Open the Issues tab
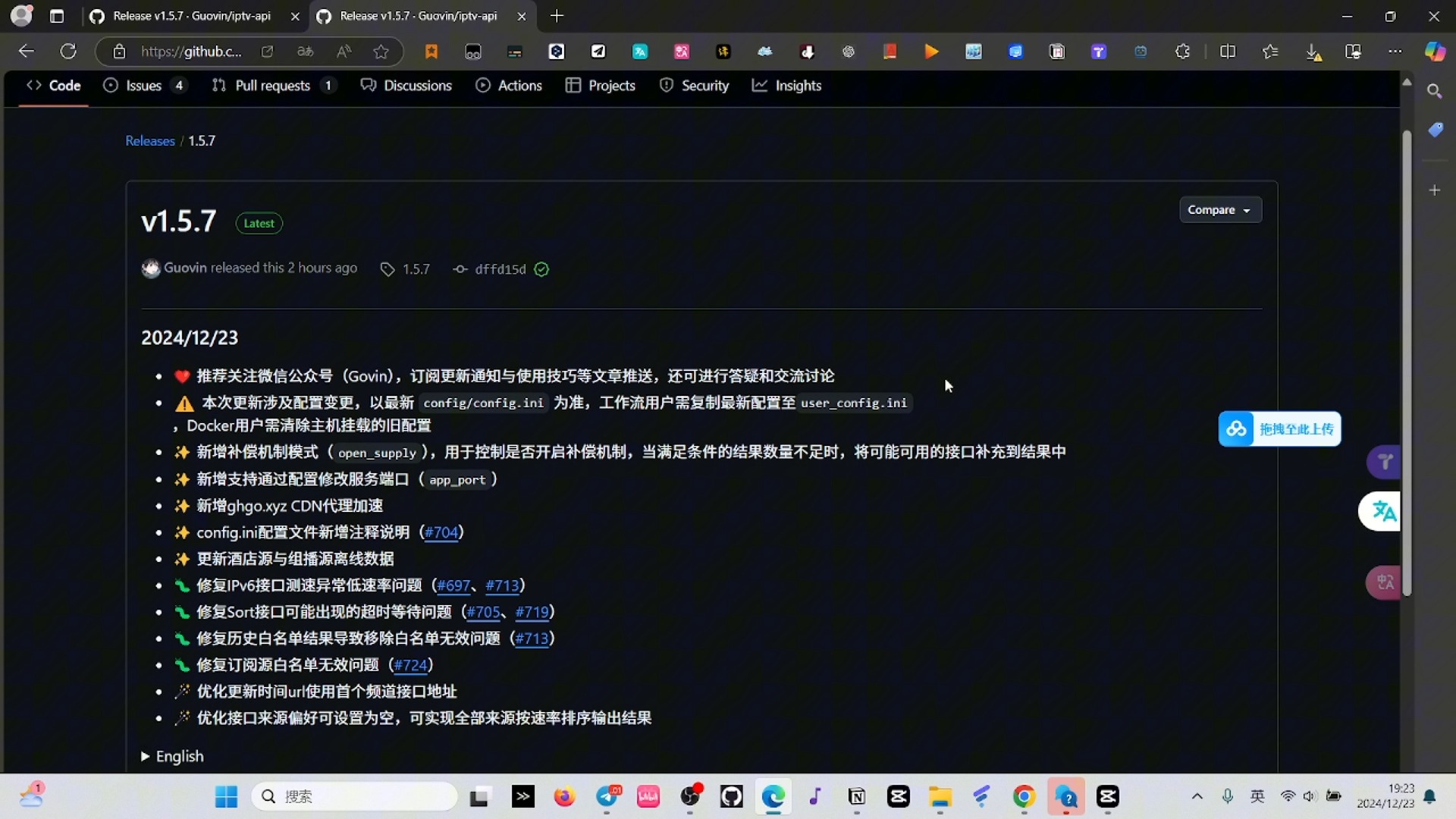 point(144,86)
